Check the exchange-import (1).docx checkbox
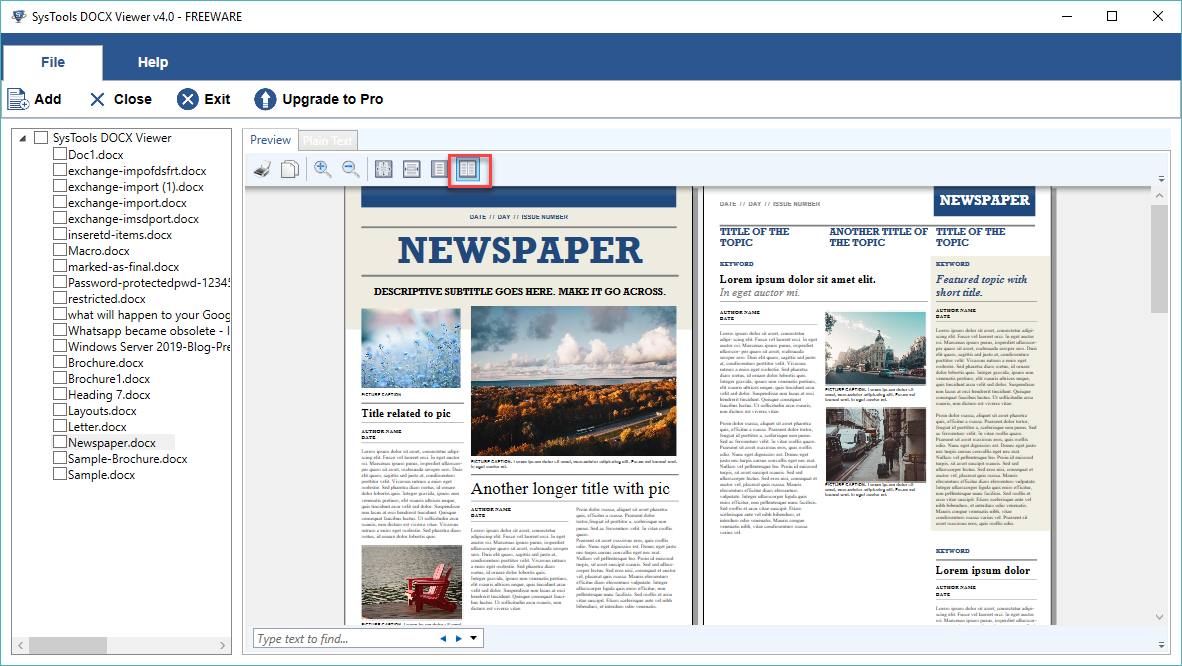The width and height of the screenshot is (1182, 666). pyautogui.click(x=60, y=186)
